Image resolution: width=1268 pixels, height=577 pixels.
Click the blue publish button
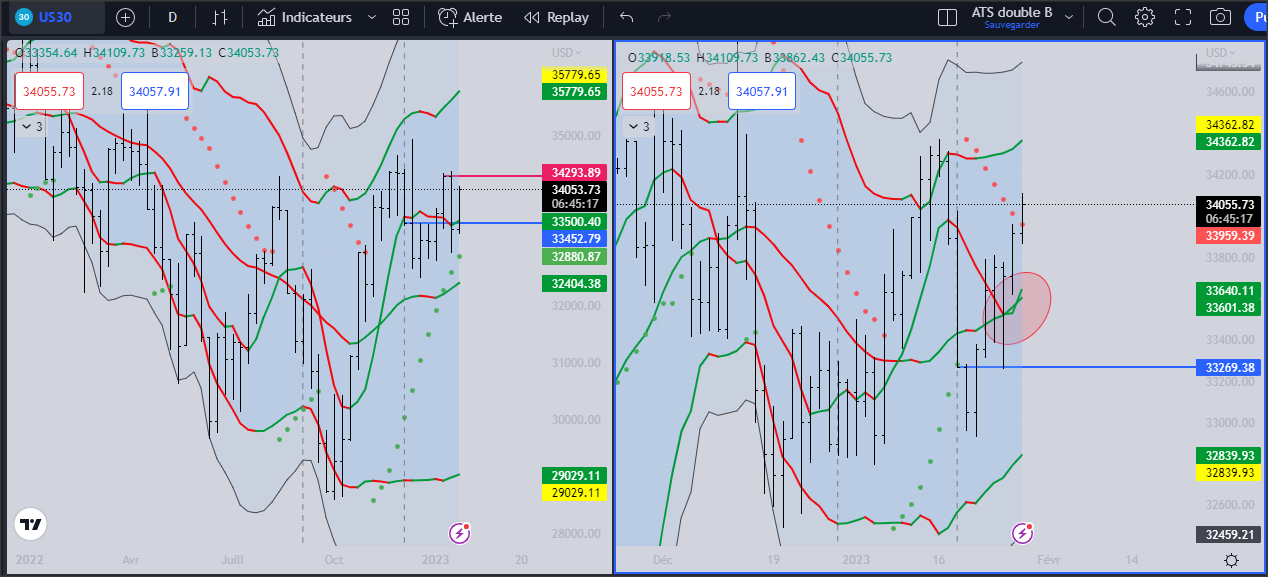(1256, 17)
